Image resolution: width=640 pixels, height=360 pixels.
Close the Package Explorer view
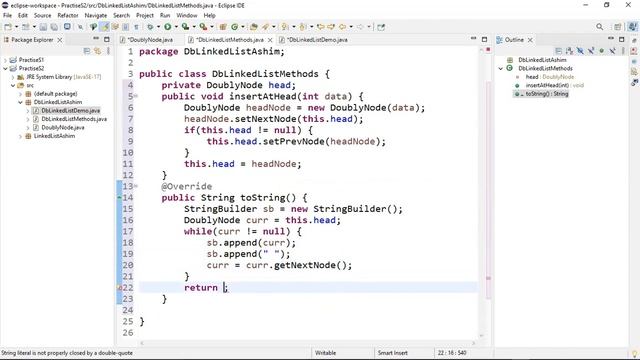click(x=60, y=40)
